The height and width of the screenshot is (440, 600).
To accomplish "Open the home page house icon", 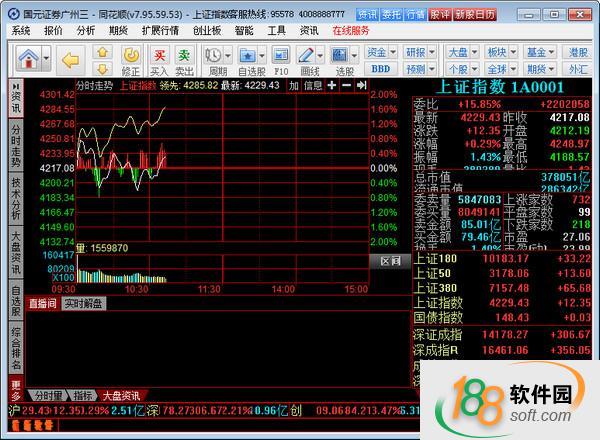I will point(29,59).
